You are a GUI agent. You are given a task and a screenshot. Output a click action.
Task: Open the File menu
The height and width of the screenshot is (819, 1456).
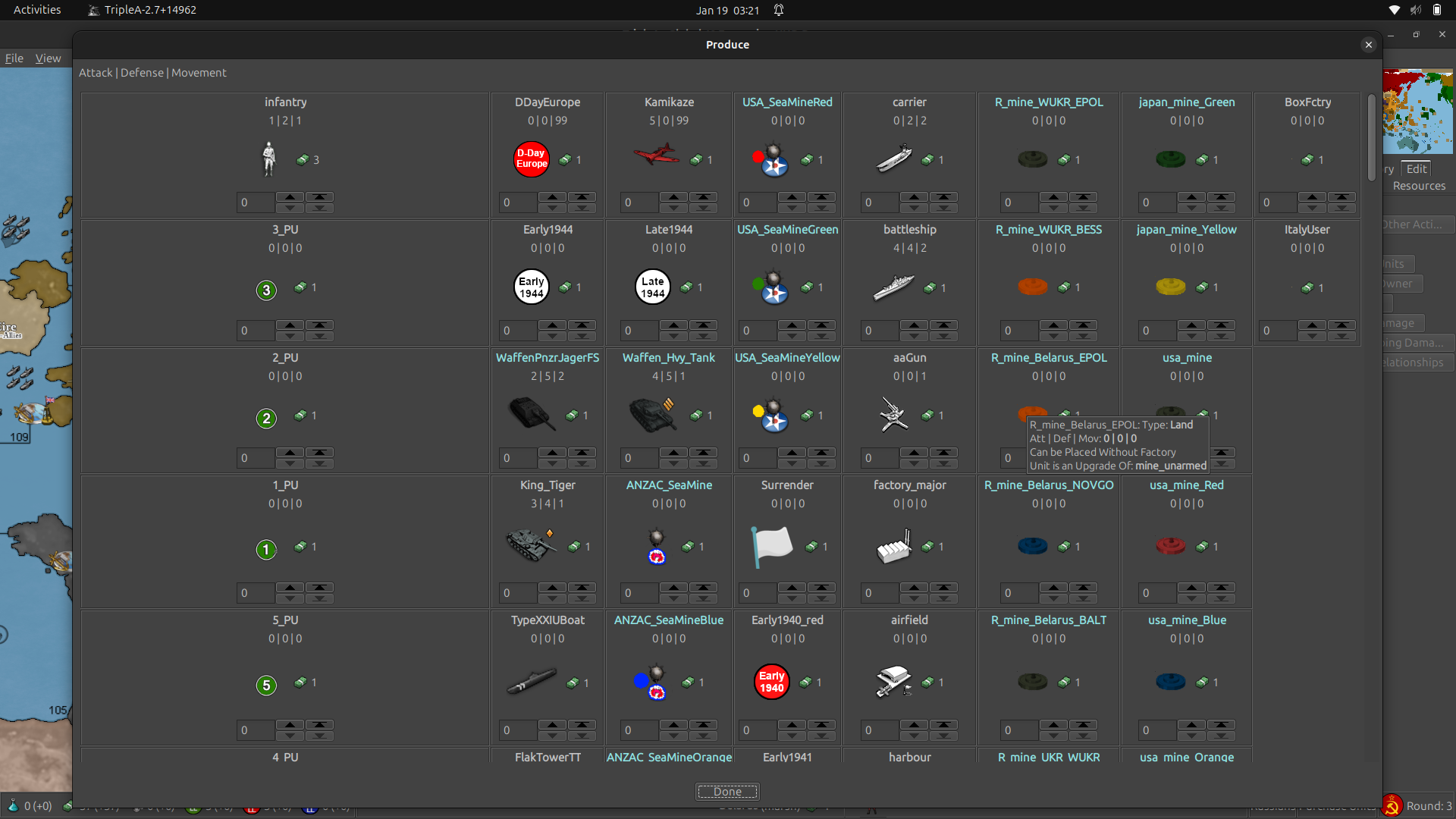(14, 58)
